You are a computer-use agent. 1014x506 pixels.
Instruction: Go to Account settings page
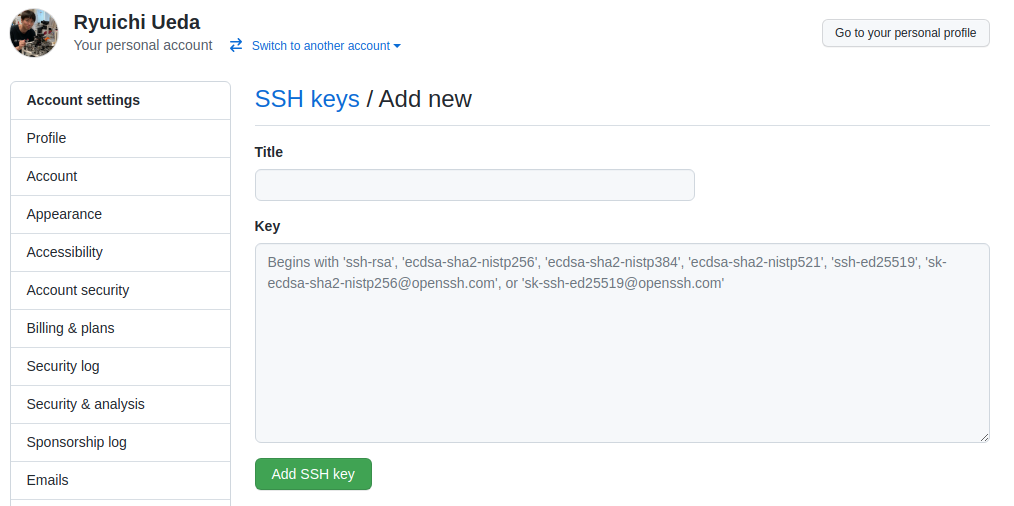(x=52, y=176)
